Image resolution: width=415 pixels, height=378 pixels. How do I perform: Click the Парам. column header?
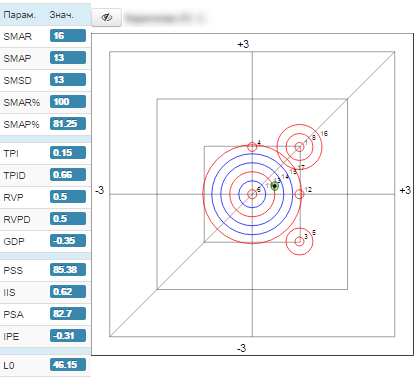coord(19,15)
